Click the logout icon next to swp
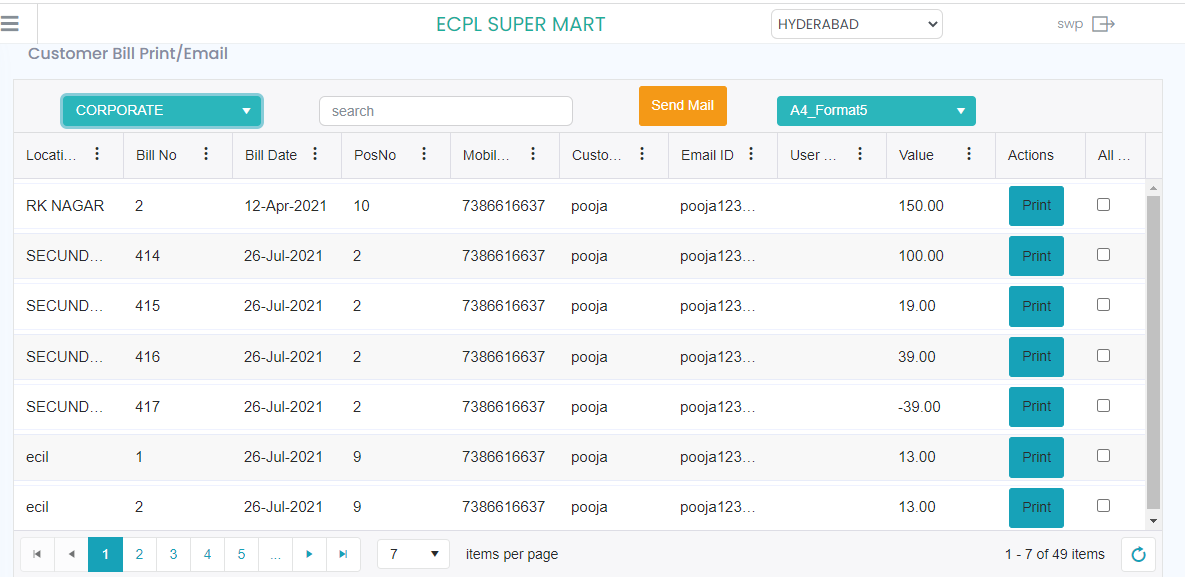 pos(1103,24)
